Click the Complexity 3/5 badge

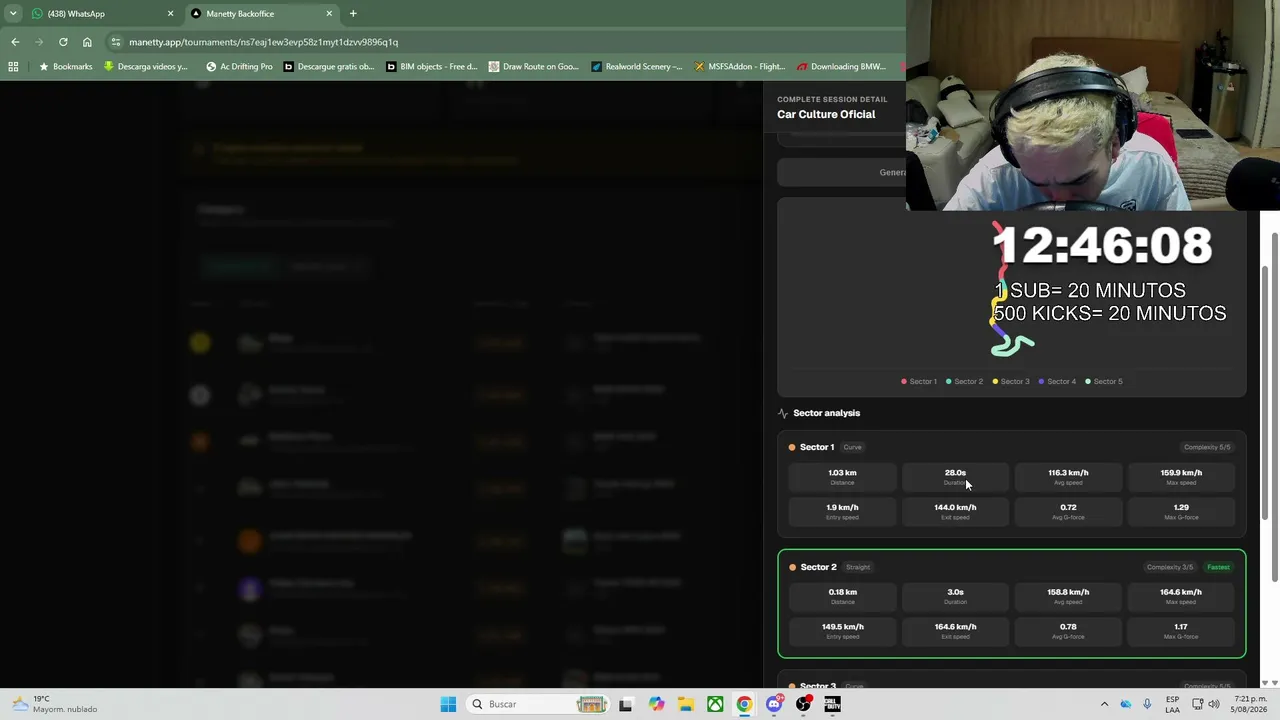1170,567
